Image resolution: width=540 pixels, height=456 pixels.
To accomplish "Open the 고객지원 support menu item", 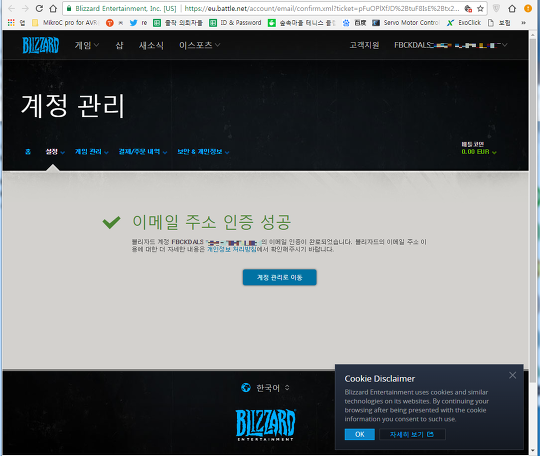I will click(x=364, y=45).
